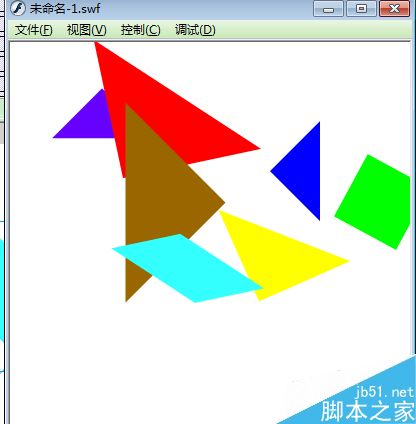Select the green square shape
This screenshot has height=424, width=416.
[375, 202]
